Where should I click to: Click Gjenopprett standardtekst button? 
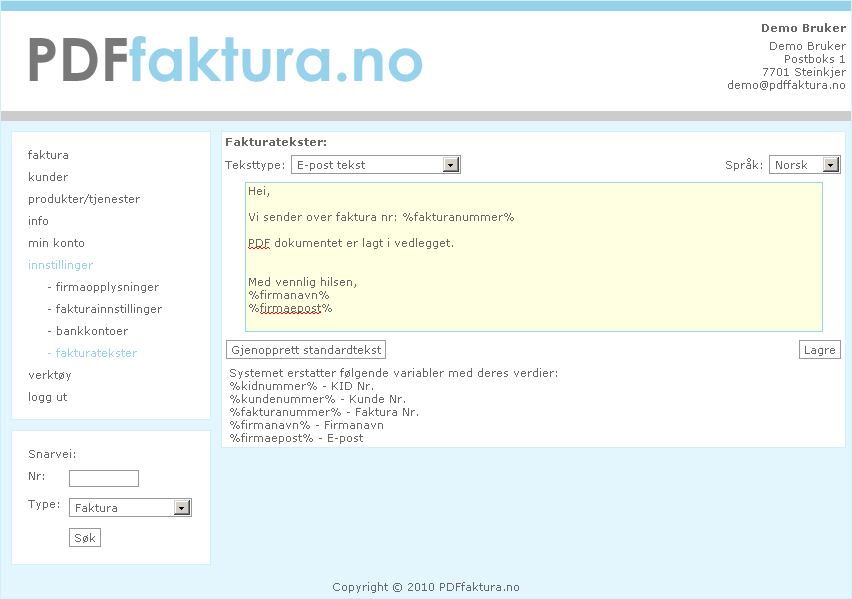pos(306,350)
